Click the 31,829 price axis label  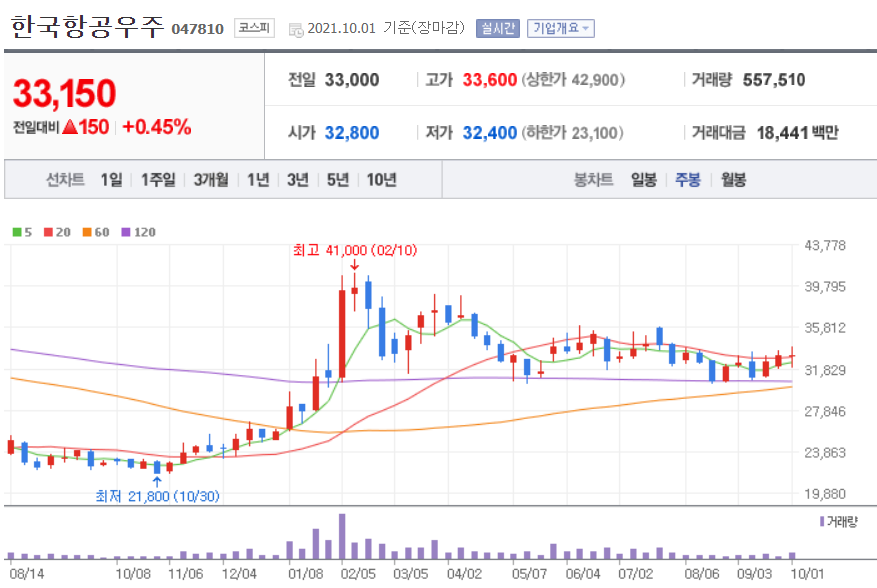(x=825, y=370)
